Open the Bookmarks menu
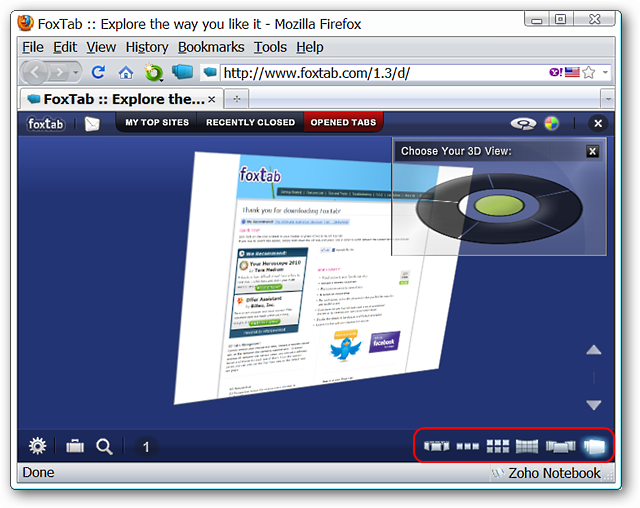The height and width of the screenshot is (508, 640). click(x=211, y=47)
